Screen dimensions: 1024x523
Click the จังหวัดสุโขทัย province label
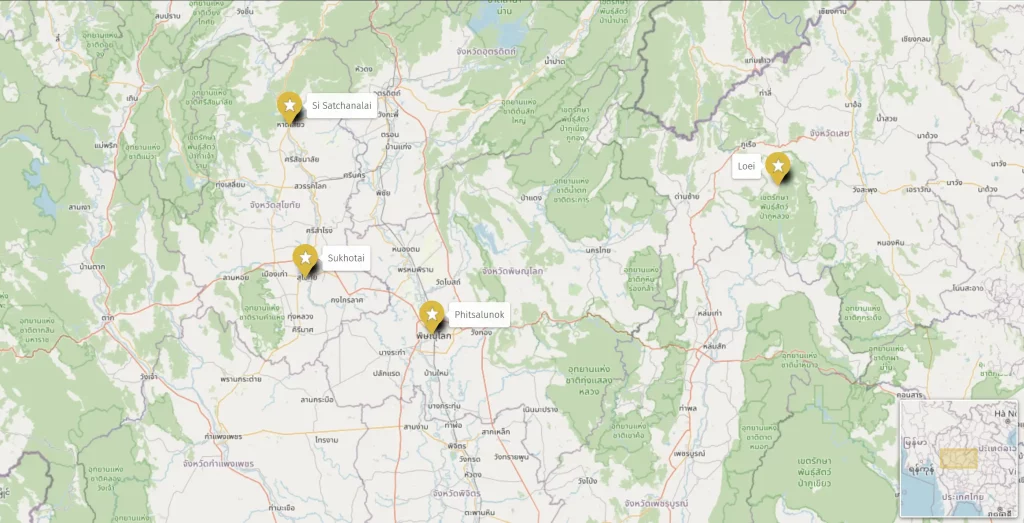(x=275, y=205)
